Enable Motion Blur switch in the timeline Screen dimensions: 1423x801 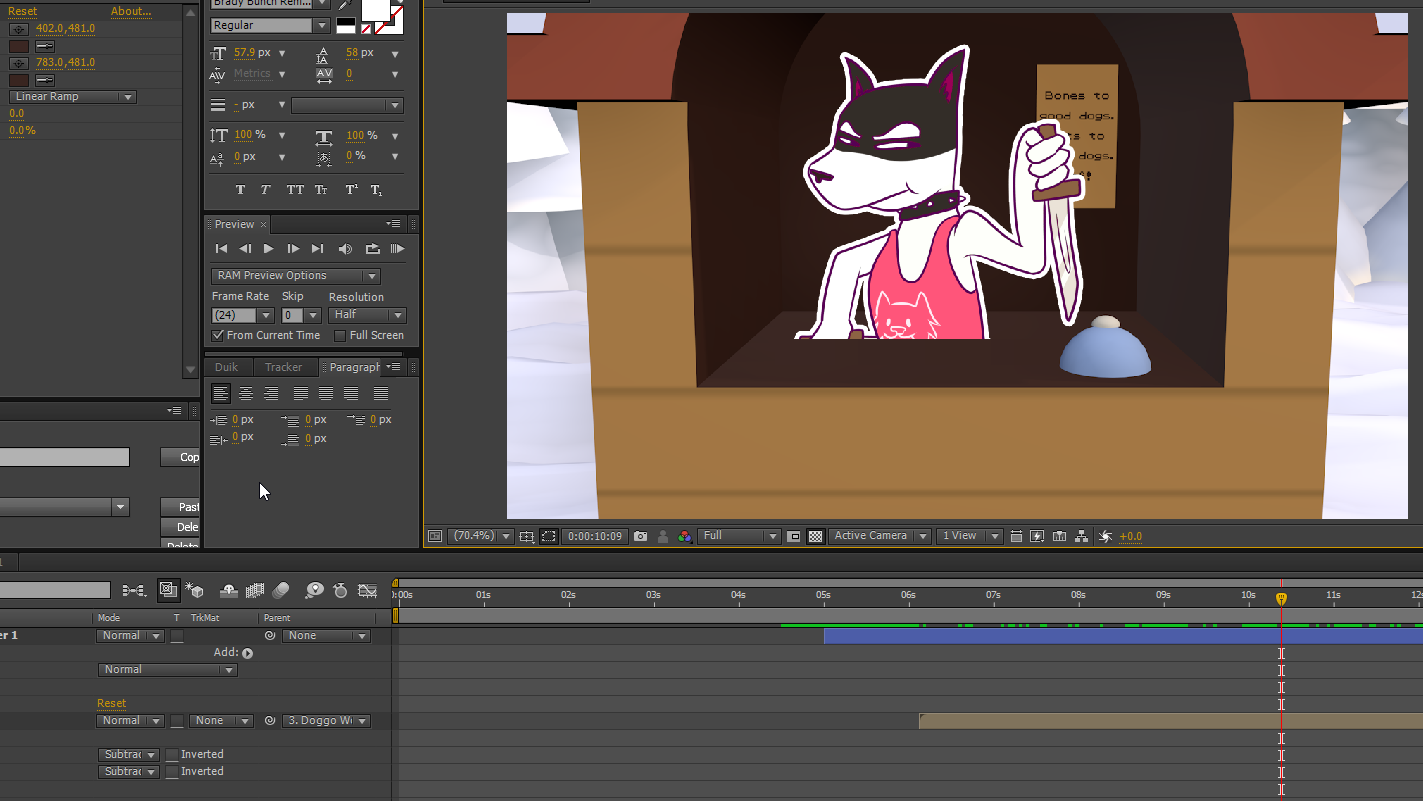(281, 591)
